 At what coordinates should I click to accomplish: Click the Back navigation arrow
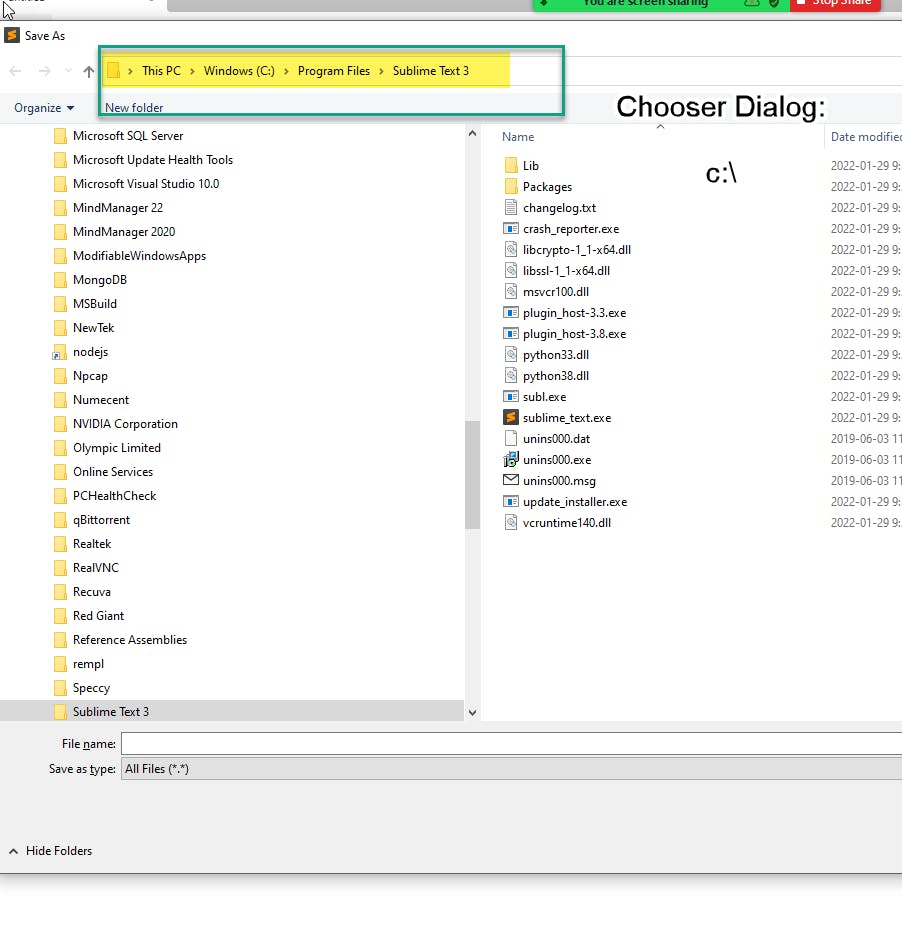click(x=16, y=71)
